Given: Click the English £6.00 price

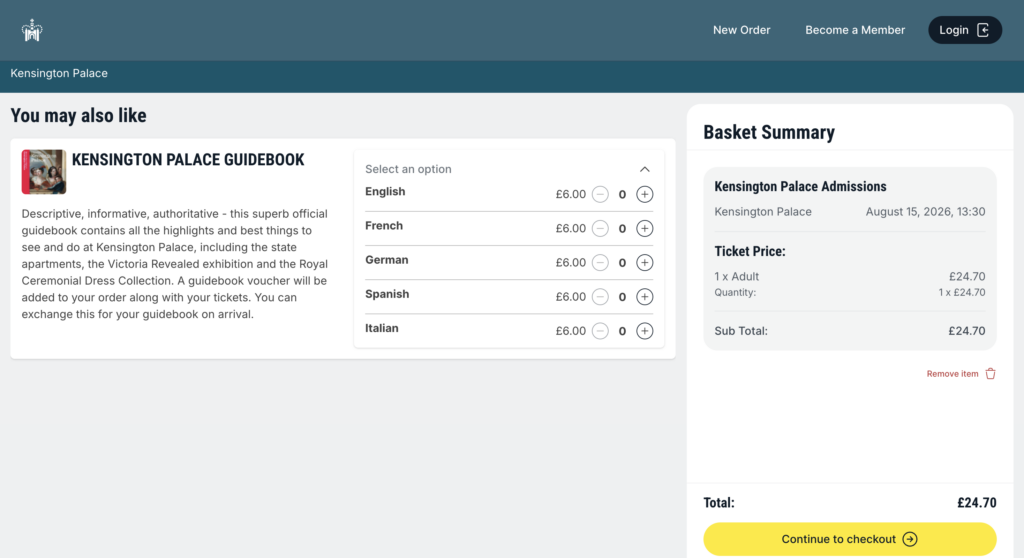Looking at the screenshot, I should 571,194.
